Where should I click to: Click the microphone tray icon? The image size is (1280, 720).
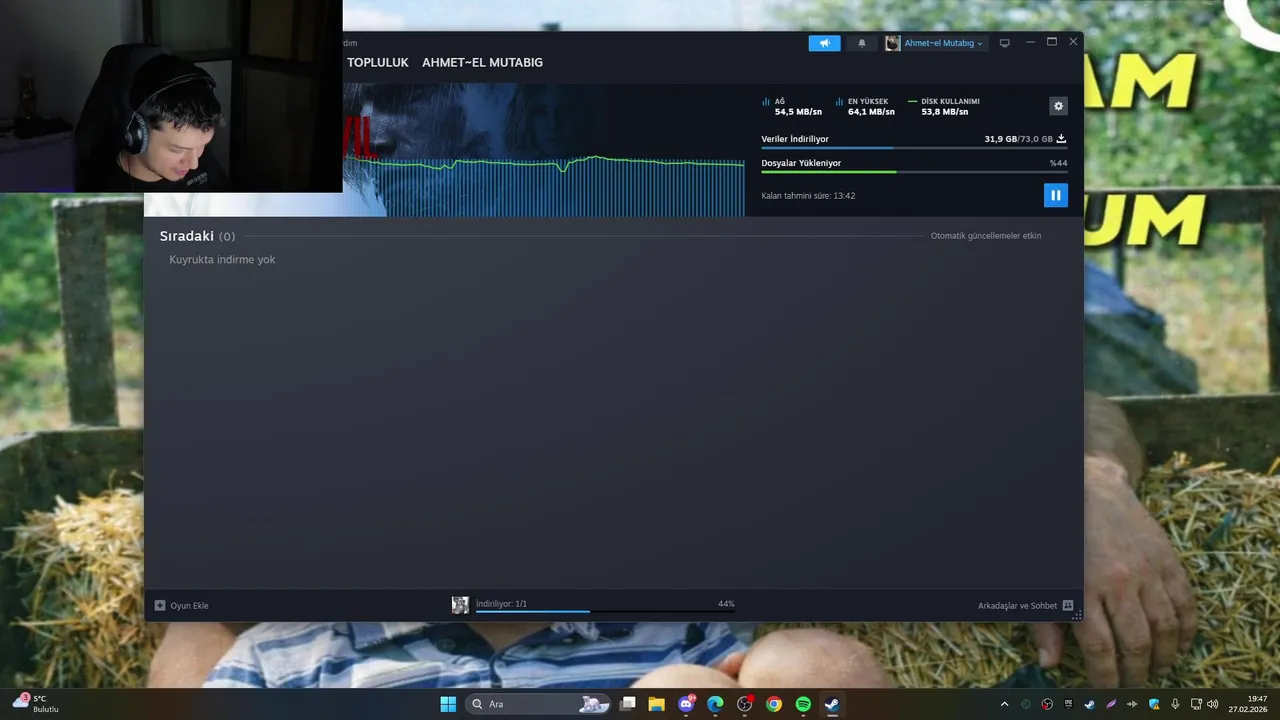click(1175, 704)
